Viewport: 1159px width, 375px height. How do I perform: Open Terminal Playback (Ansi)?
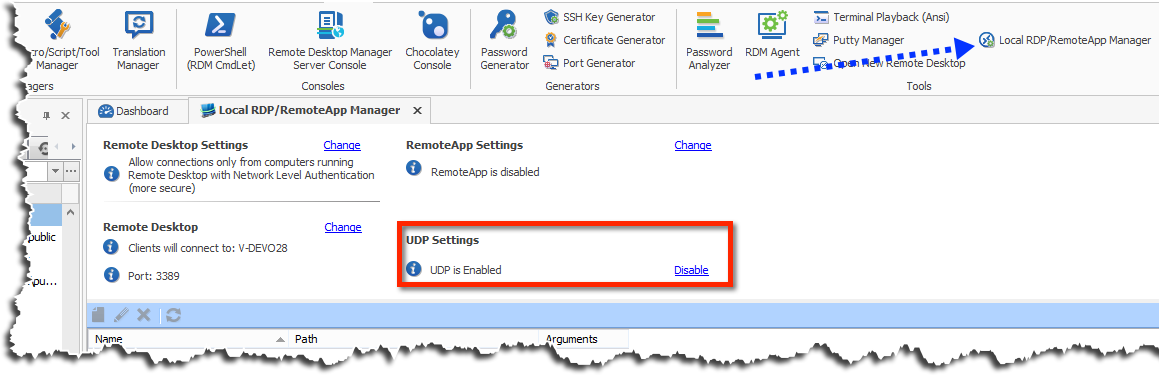tap(881, 16)
